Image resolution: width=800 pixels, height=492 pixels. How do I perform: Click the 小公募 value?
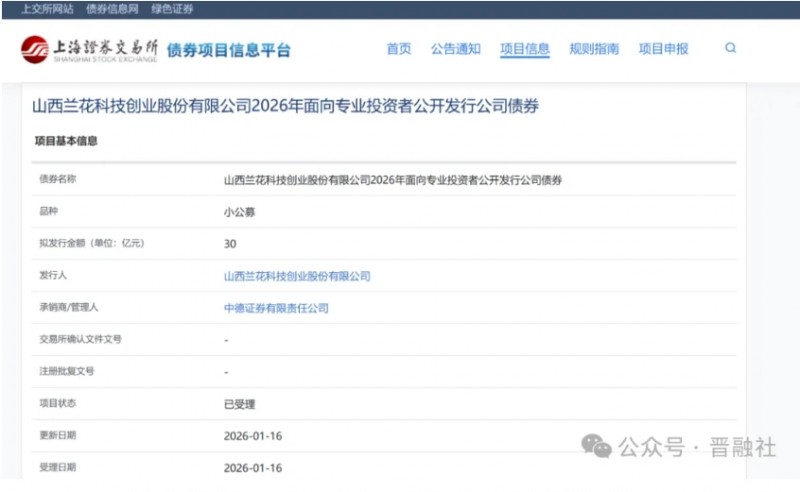[x=239, y=212]
